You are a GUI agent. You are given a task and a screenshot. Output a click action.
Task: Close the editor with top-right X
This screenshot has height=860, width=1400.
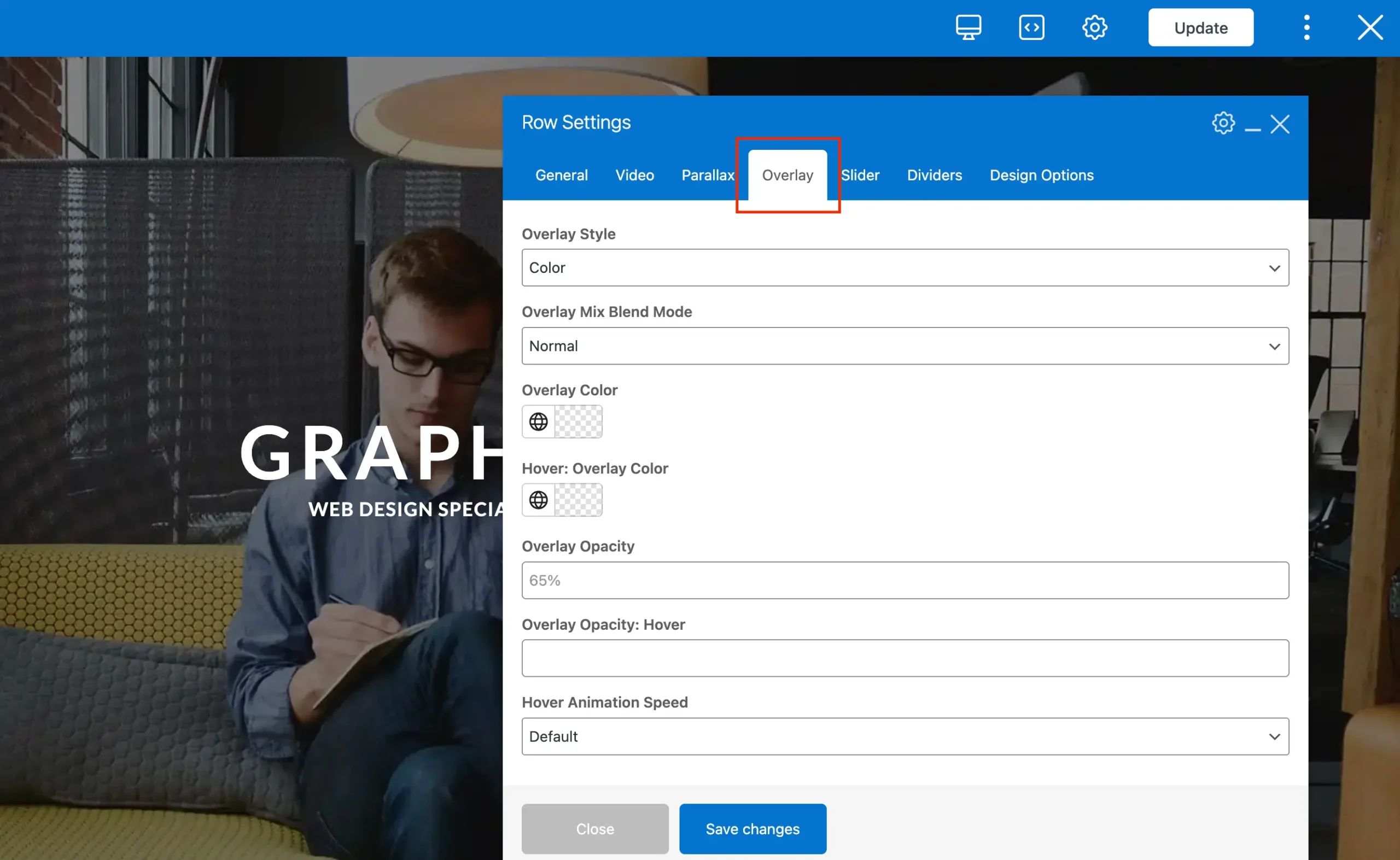[1369, 27]
